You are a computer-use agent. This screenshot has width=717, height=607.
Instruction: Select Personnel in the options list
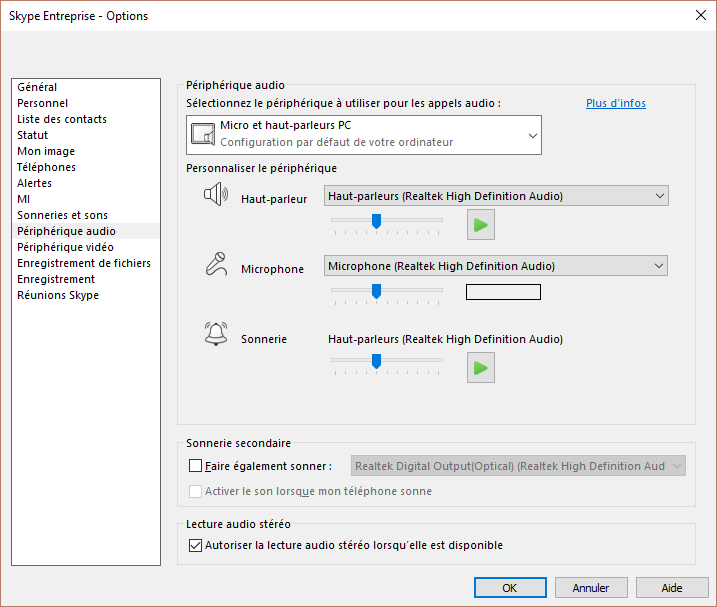coord(86,103)
